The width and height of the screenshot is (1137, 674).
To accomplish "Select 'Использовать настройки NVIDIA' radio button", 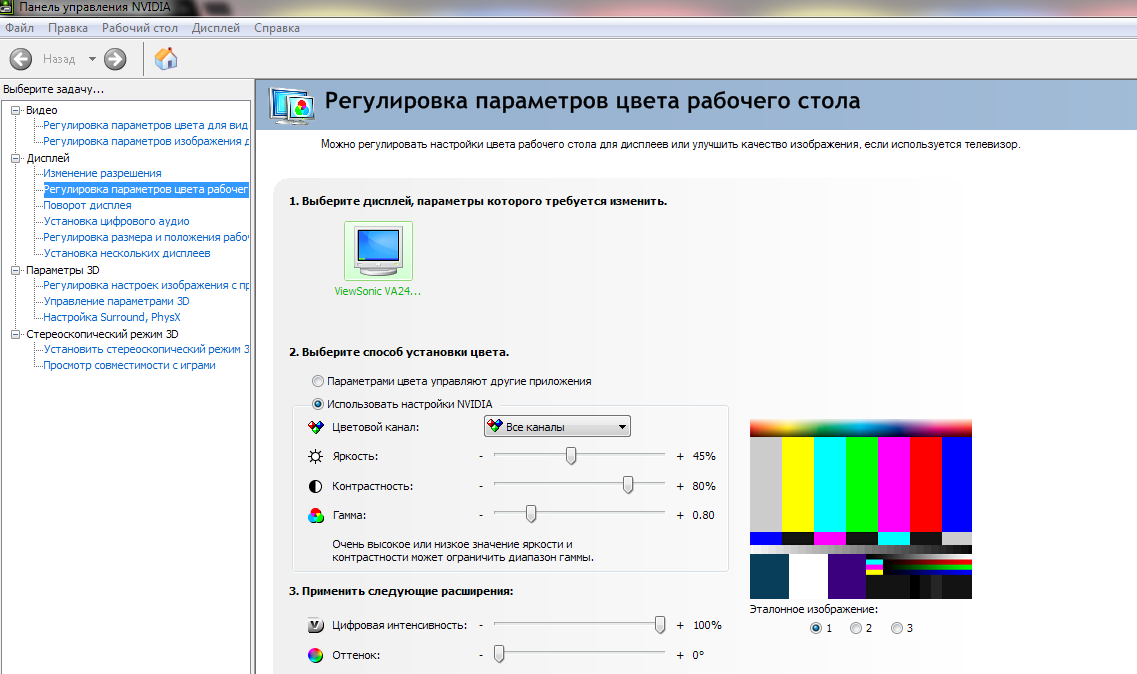I will click(318, 404).
